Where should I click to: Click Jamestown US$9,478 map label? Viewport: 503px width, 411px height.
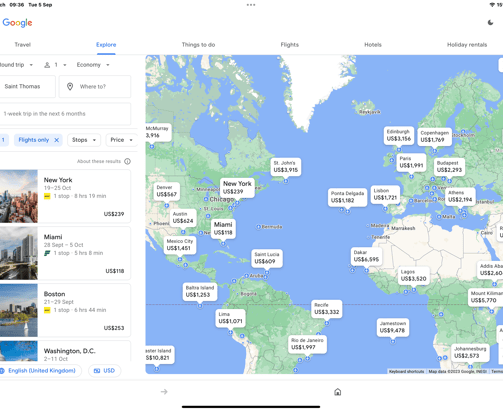[x=393, y=327]
